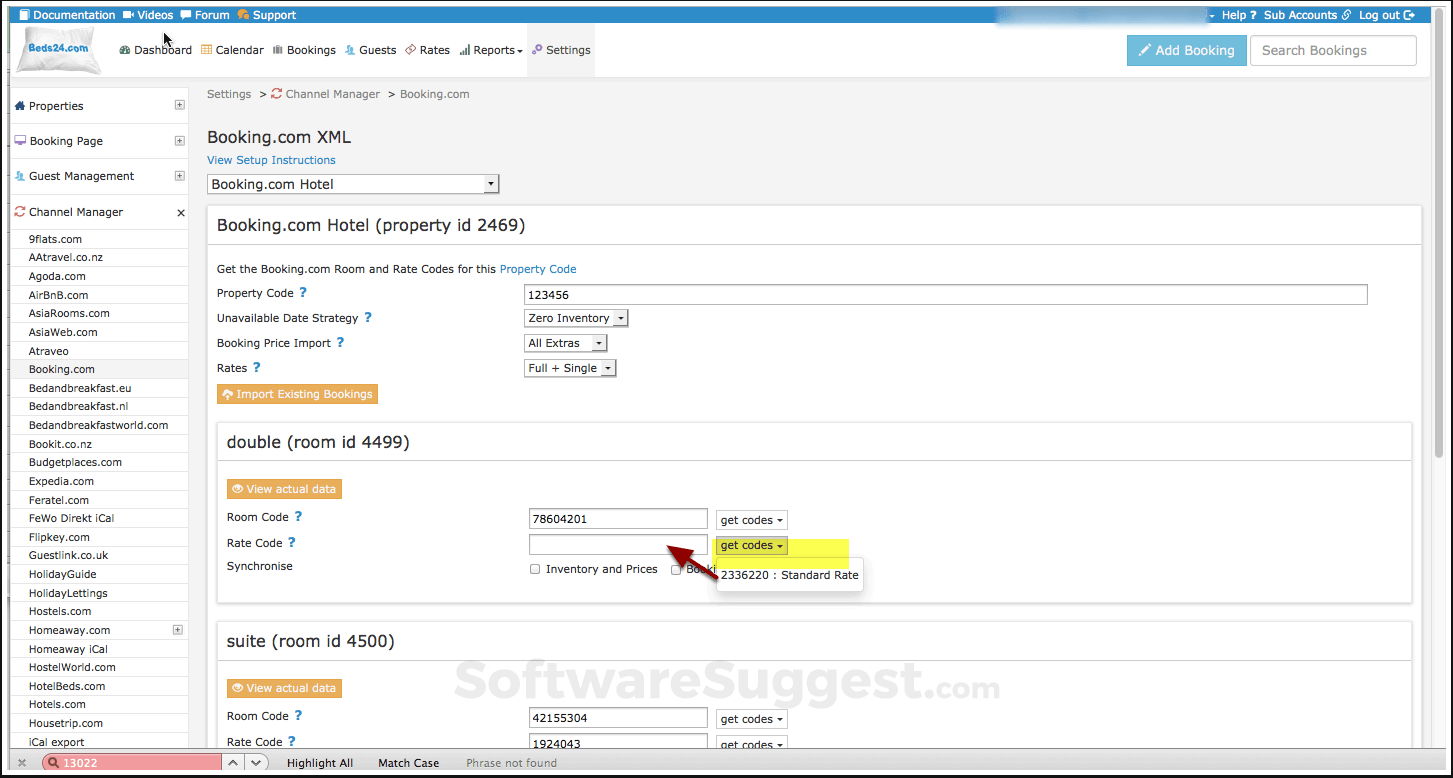Viewport: 1453px width, 778px height.
Task: Open get codes dropdown for double Room Code
Action: point(751,520)
